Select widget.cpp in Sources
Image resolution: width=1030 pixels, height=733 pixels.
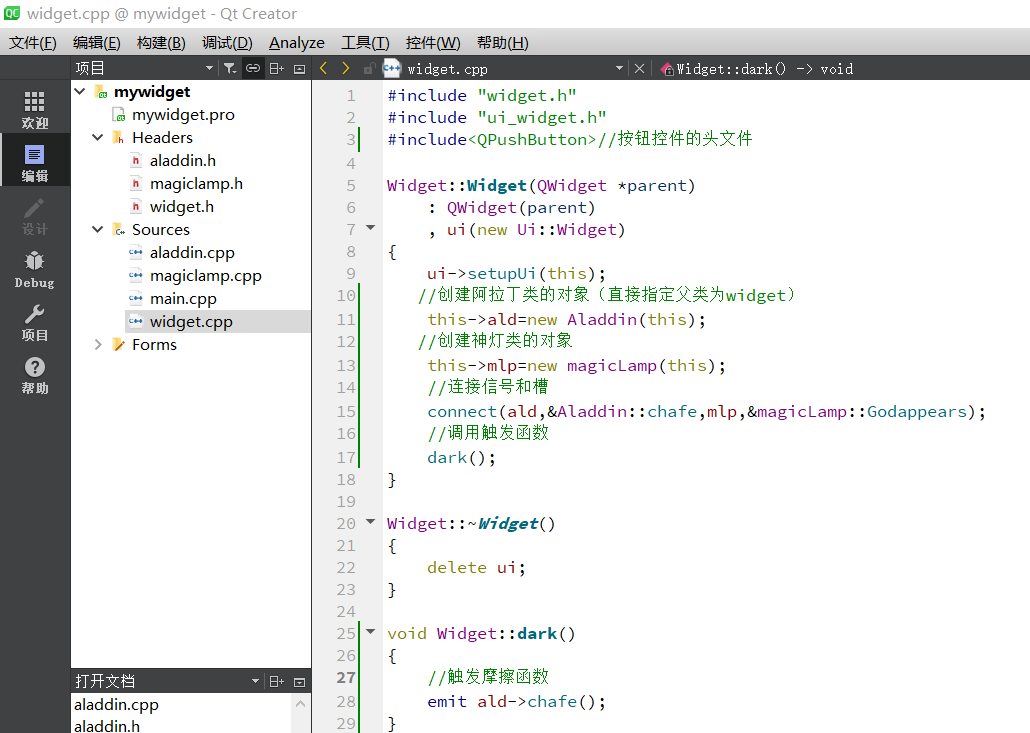[x=190, y=321]
